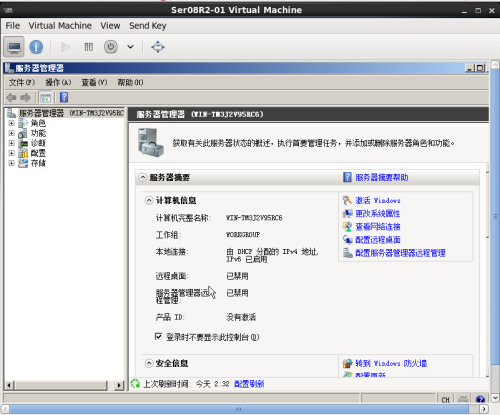
Task: Click the 激活 Windows link
Action: (378, 201)
